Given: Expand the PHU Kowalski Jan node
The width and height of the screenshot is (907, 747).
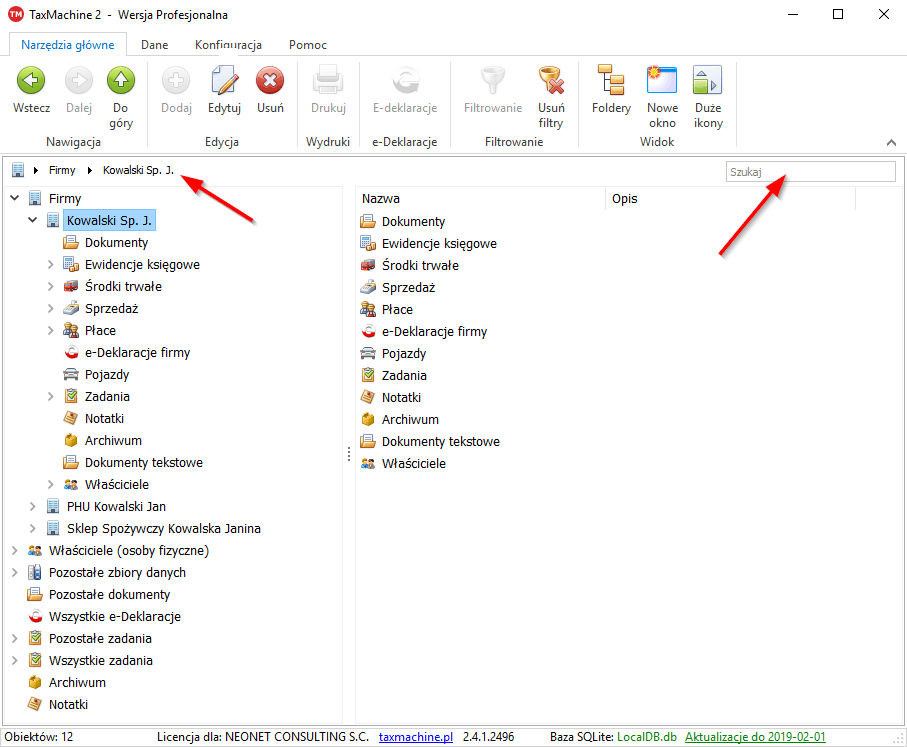Looking at the screenshot, I should pyautogui.click(x=33, y=507).
